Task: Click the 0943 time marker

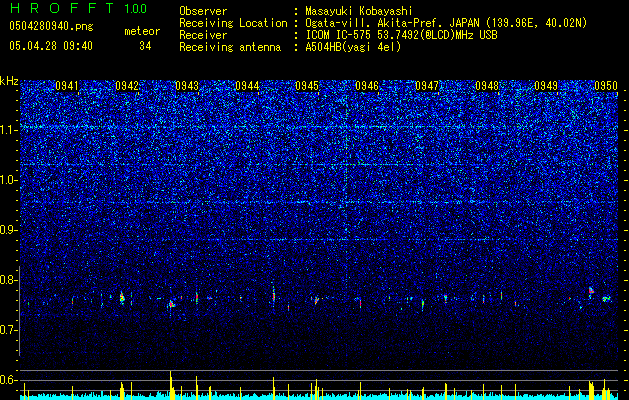Action: 187,86
